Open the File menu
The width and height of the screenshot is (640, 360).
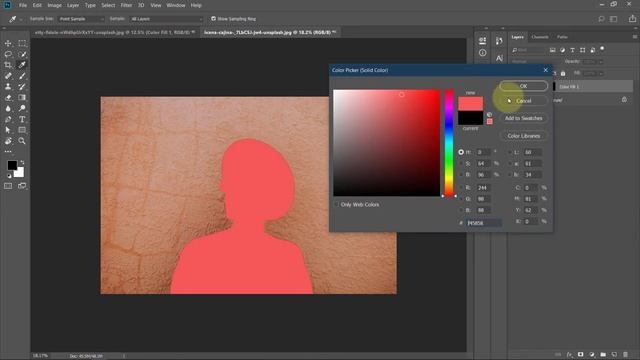tap(23, 5)
